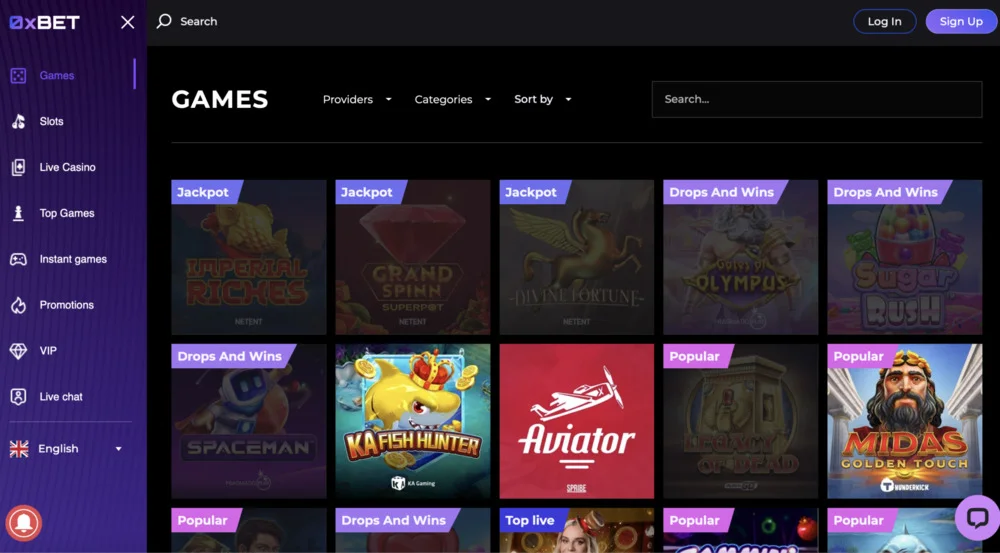Close the sidebar with the X icon
1000x553 pixels.
(128, 22)
